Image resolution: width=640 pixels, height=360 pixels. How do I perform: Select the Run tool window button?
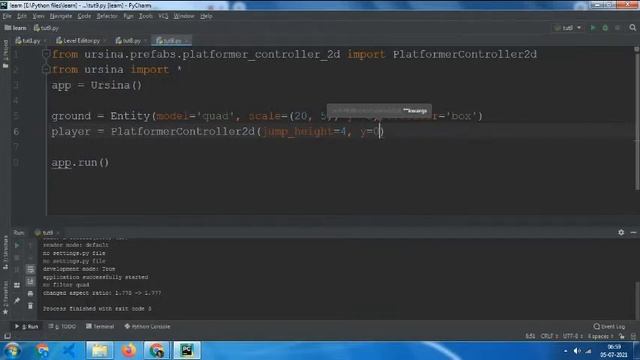click(x=27, y=327)
